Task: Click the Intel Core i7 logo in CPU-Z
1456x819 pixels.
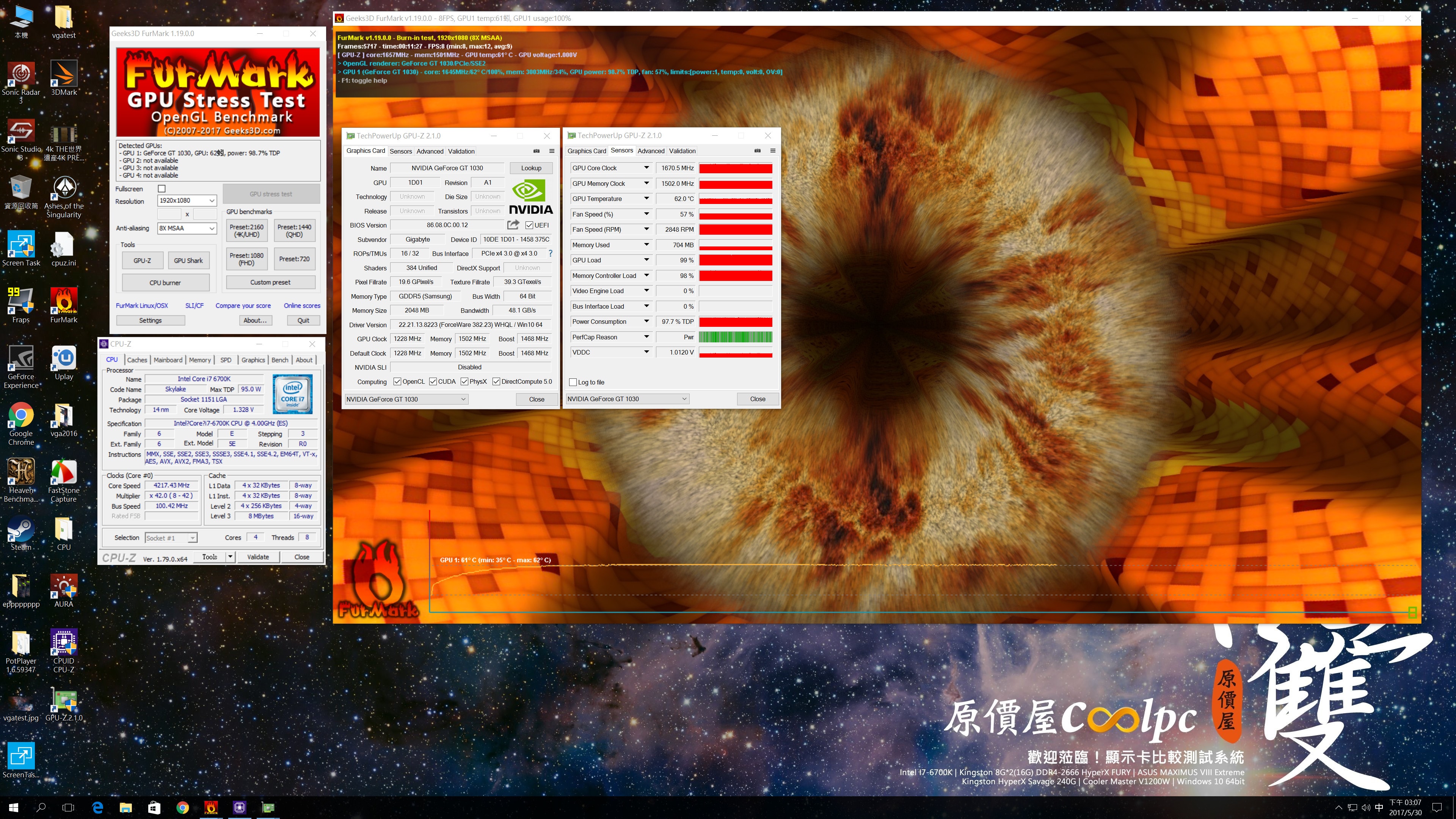Action: tap(292, 394)
